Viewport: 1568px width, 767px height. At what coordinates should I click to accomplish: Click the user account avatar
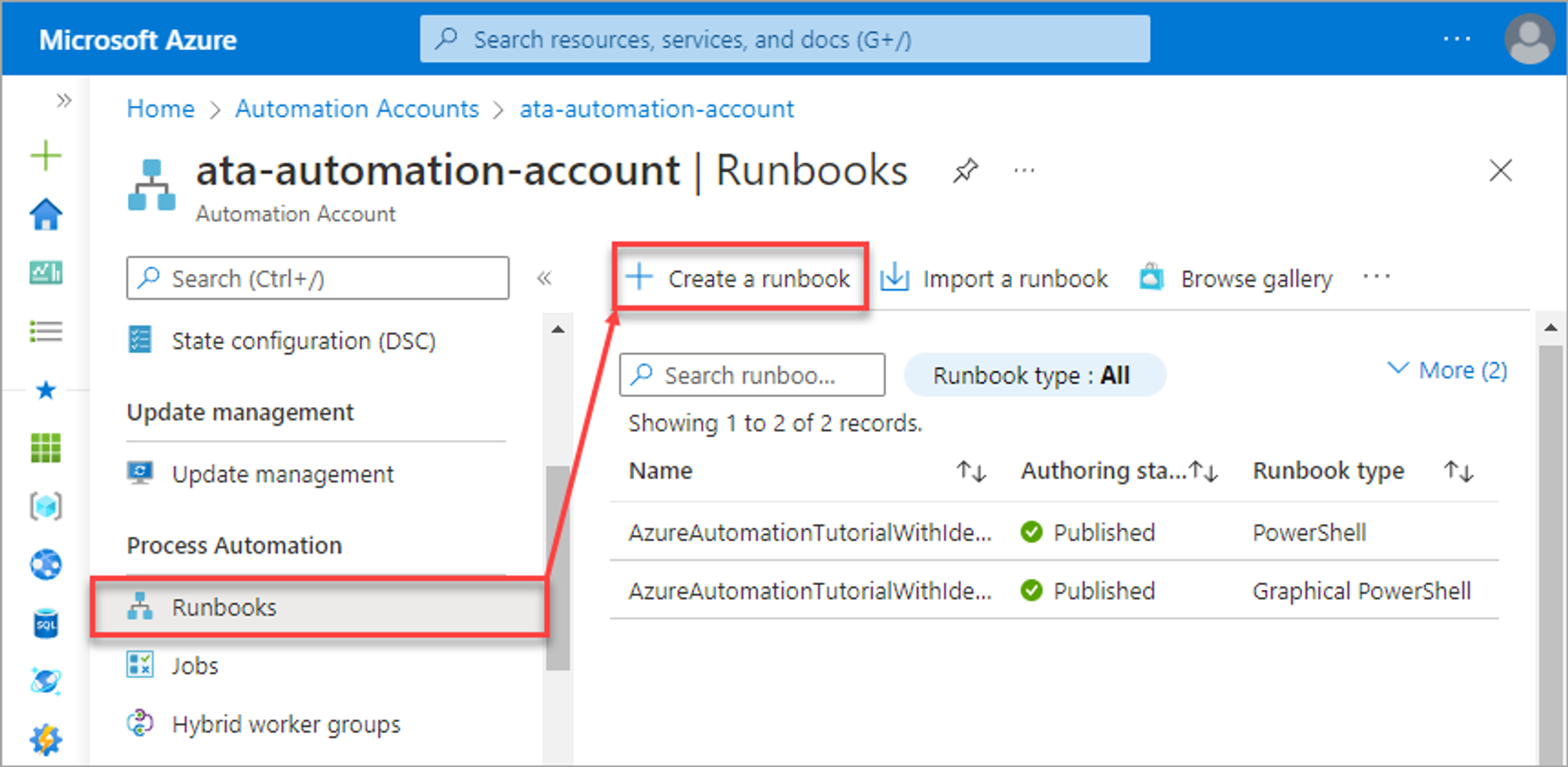click(1529, 39)
